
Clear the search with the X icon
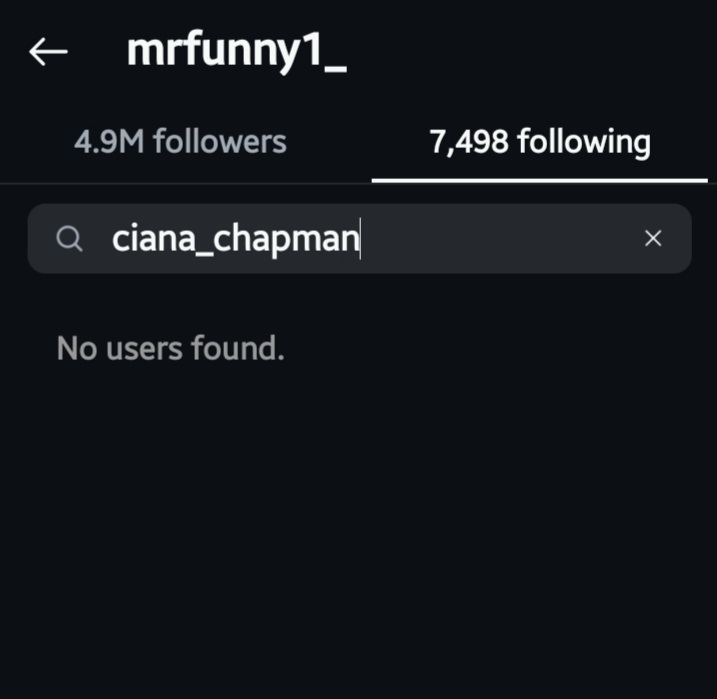(x=653, y=238)
